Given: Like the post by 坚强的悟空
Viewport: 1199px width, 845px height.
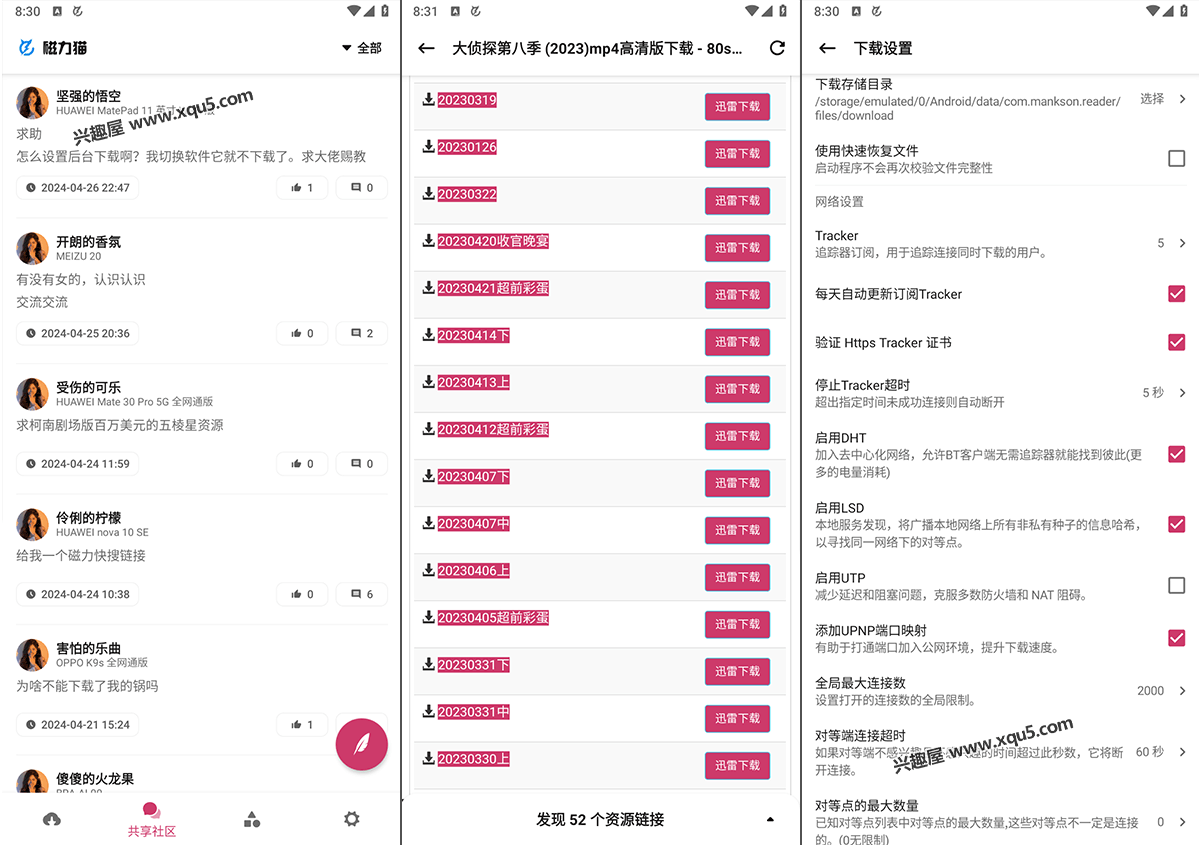Looking at the screenshot, I should point(301,188).
